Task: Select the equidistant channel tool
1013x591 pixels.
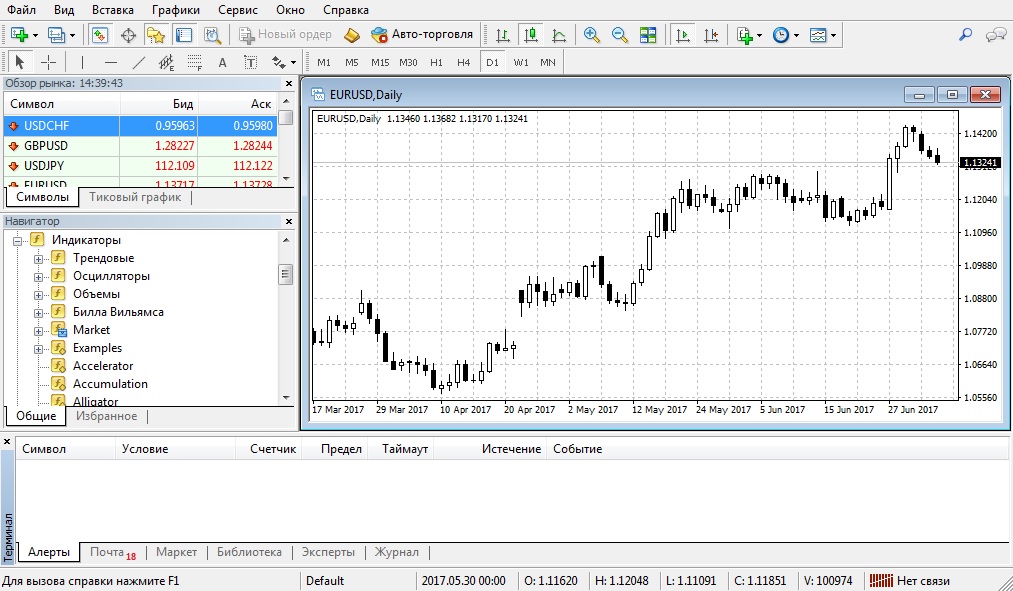Action: [x=167, y=63]
